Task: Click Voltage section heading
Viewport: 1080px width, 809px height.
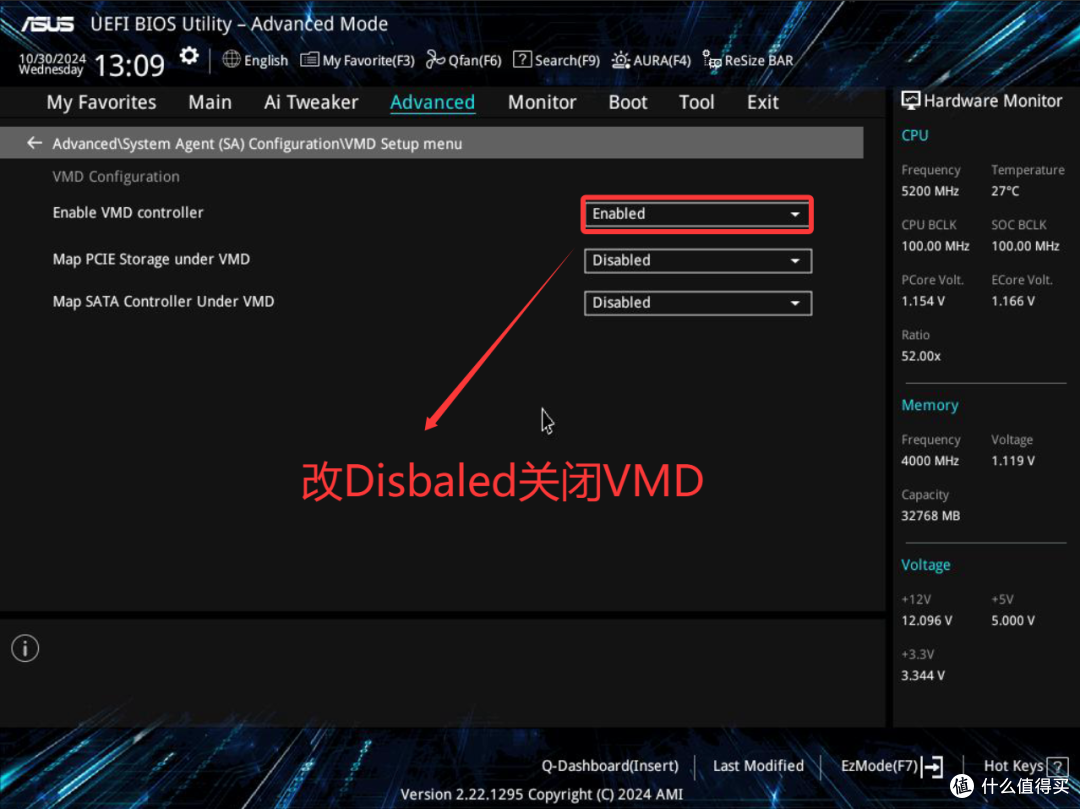Action: (x=926, y=565)
